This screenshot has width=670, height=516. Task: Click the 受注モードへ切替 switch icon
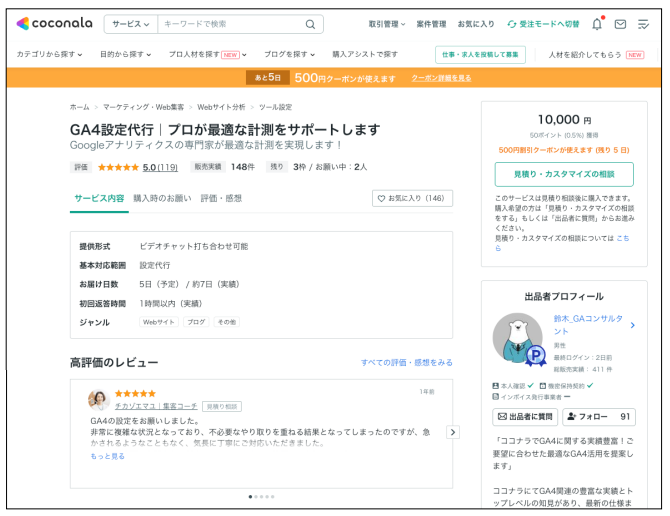pos(511,24)
